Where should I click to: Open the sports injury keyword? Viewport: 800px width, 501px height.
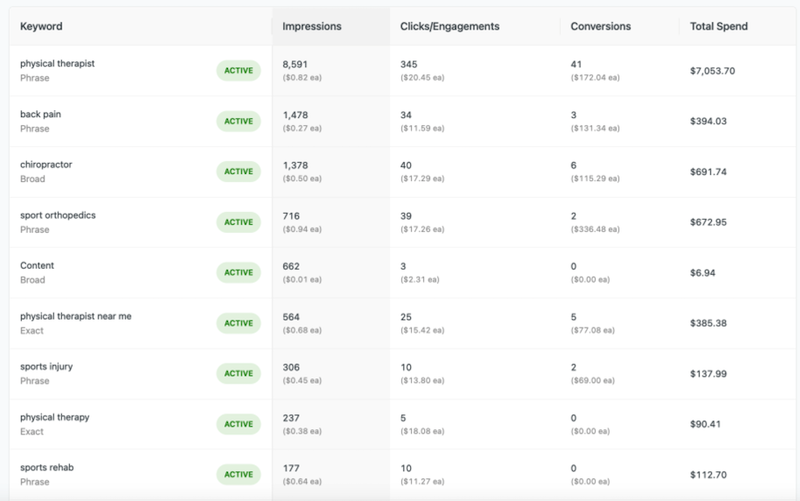(x=46, y=367)
